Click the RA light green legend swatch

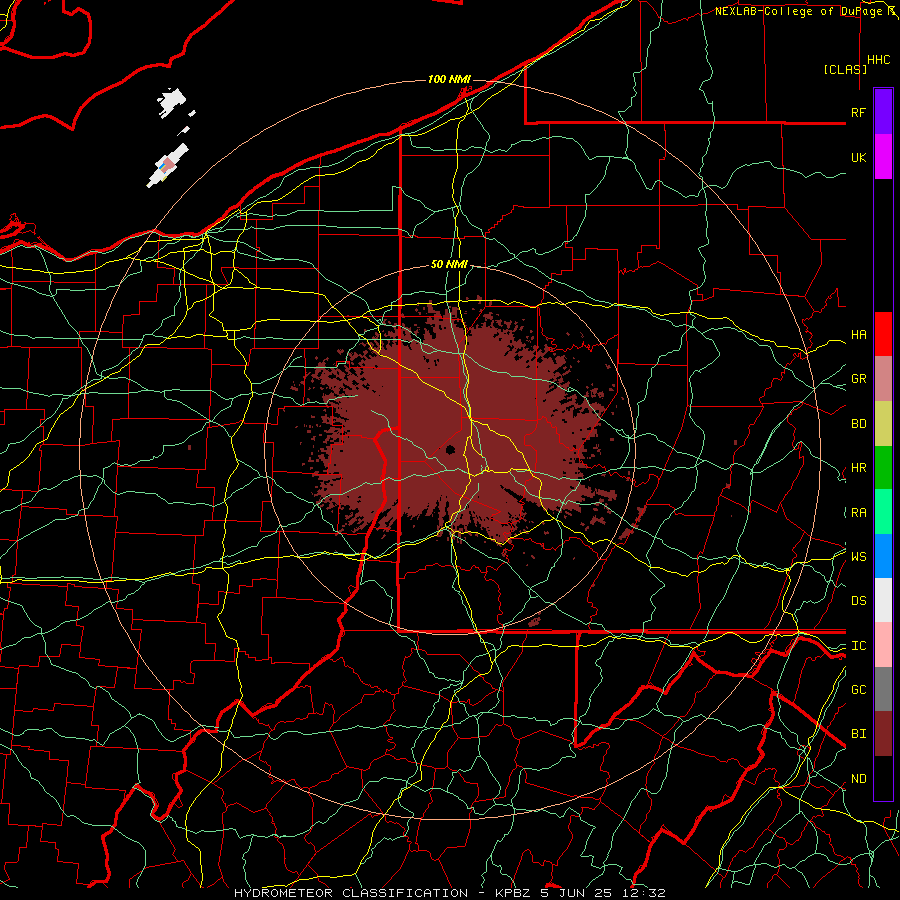[x=883, y=512]
